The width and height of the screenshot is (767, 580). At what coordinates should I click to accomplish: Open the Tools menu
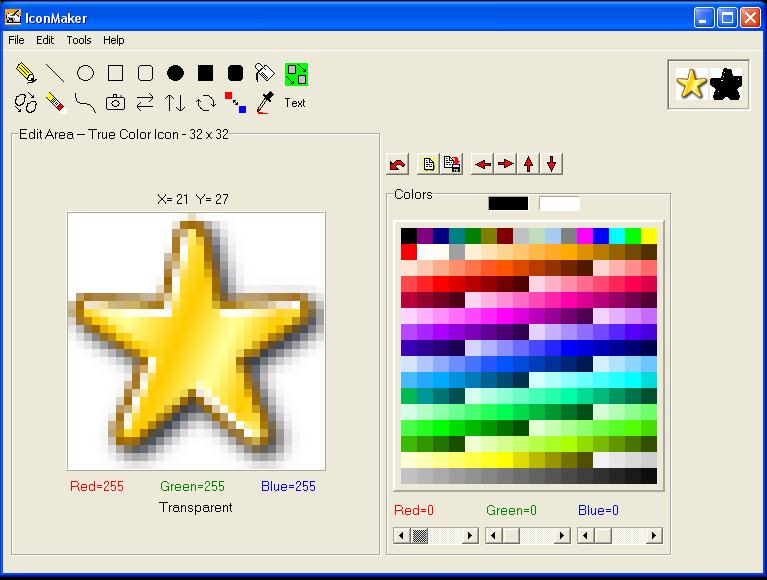(79, 40)
